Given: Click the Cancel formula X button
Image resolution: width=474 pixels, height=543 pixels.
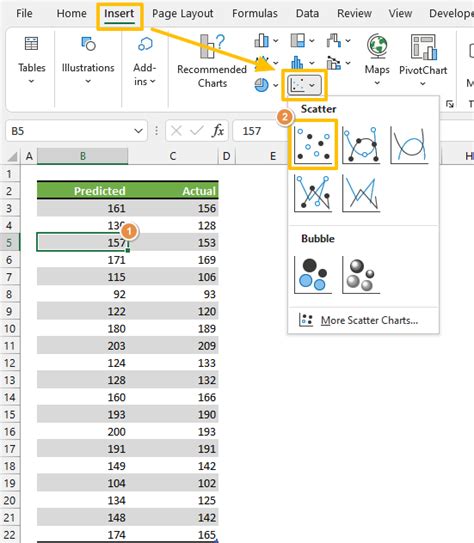Looking at the screenshot, I should [176, 131].
